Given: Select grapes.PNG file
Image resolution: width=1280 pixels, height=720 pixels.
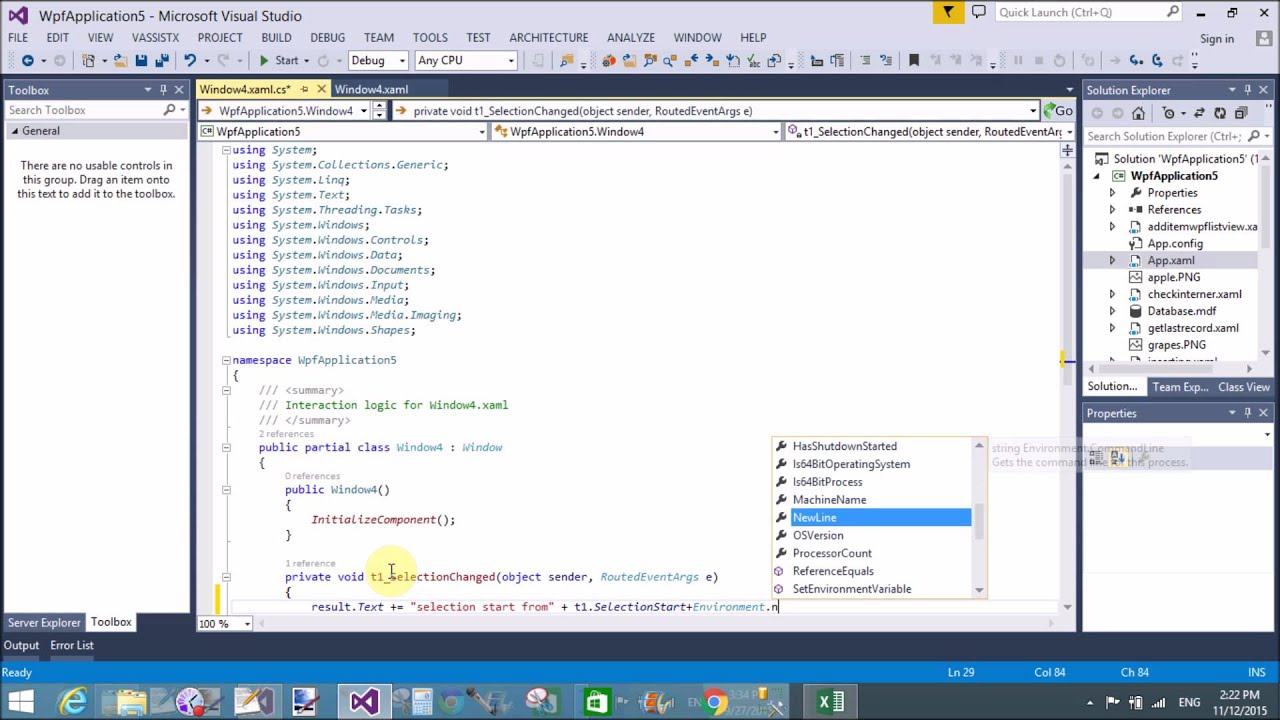Looking at the screenshot, I should click(1176, 345).
